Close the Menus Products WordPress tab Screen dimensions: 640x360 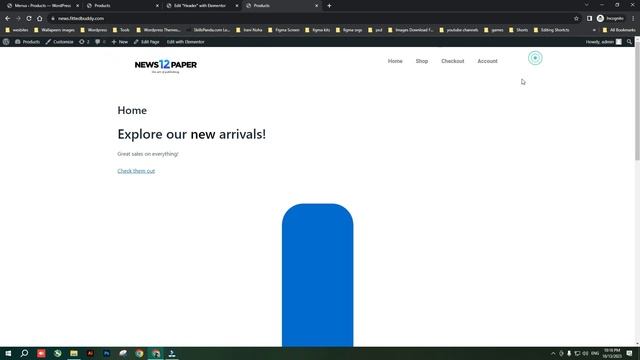point(78,6)
